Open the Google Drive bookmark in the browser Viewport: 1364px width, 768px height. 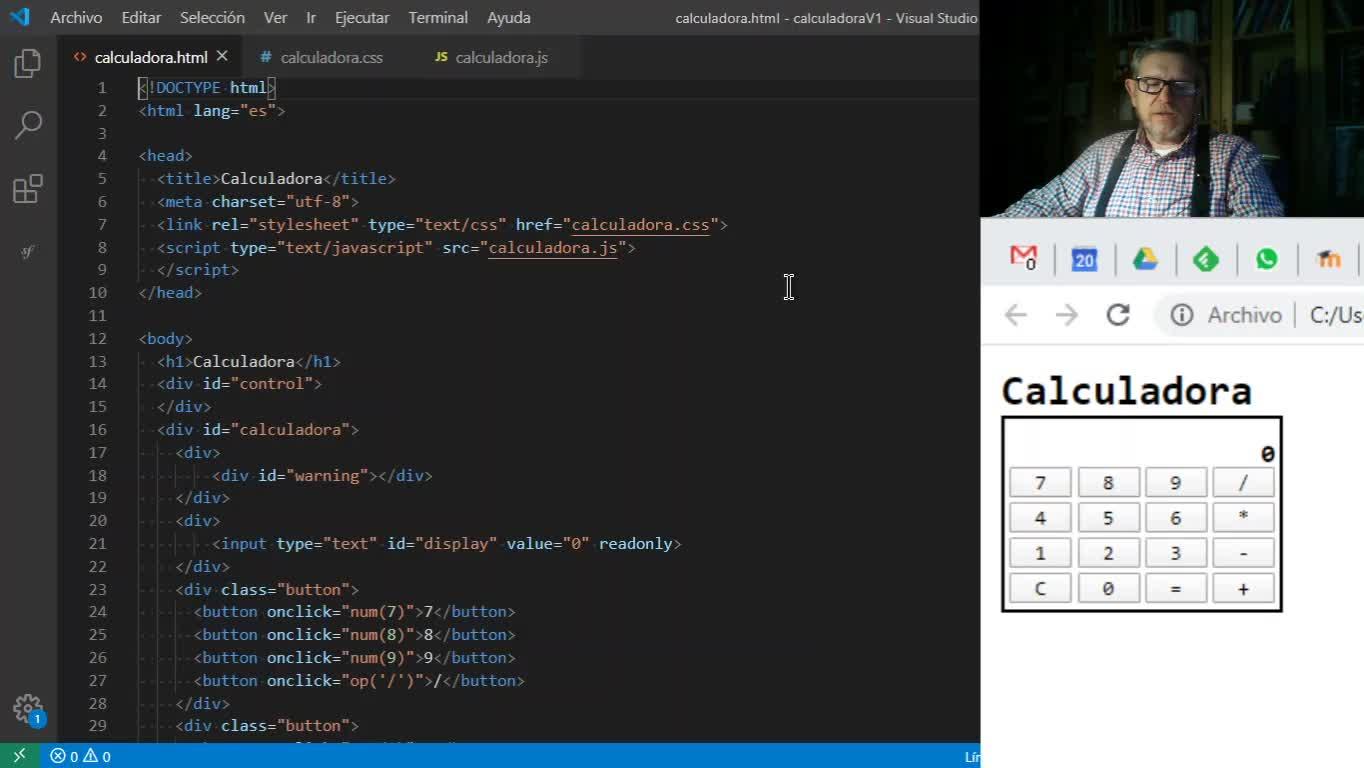[x=1145, y=259]
